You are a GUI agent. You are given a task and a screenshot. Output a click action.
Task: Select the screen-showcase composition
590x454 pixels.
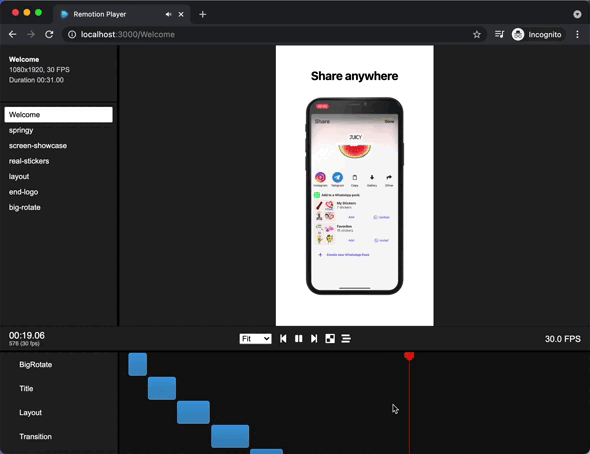coord(38,146)
